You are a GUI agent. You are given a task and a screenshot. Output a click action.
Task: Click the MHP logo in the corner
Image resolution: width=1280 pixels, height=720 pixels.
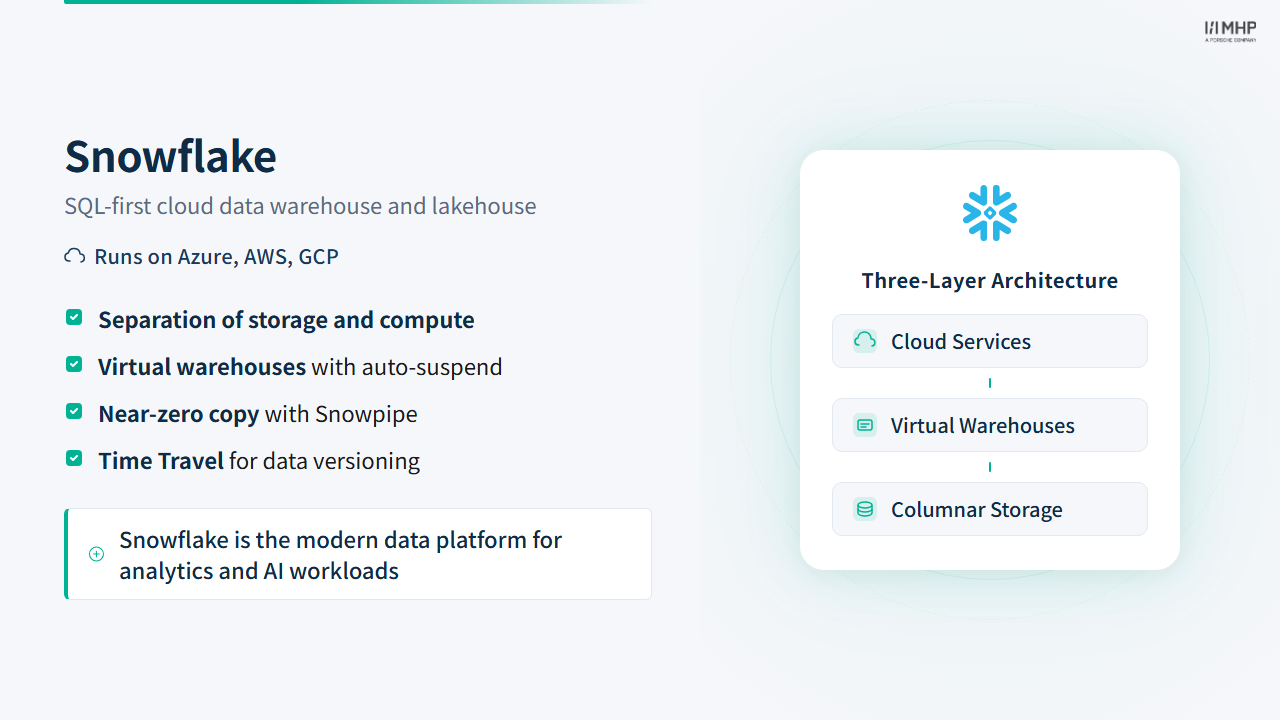click(1230, 31)
